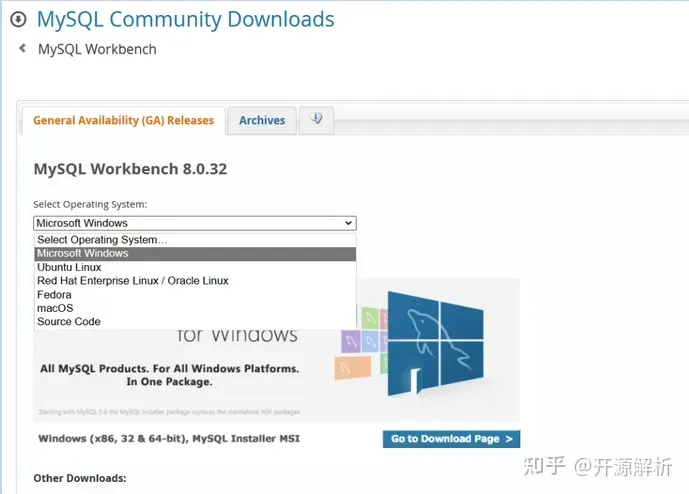
Task: Click 'Windows (x86, 32 & 64-bit), MySQL Installer MSI' text
Action: [169, 439]
